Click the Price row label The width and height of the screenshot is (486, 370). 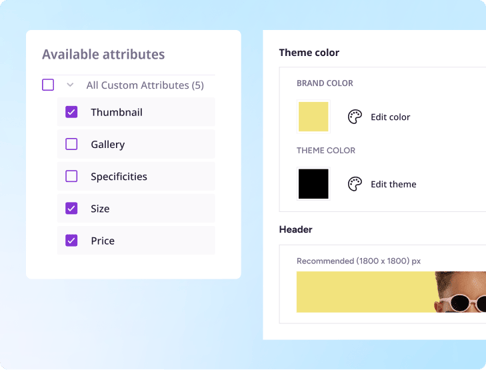(x=103, y=241)
